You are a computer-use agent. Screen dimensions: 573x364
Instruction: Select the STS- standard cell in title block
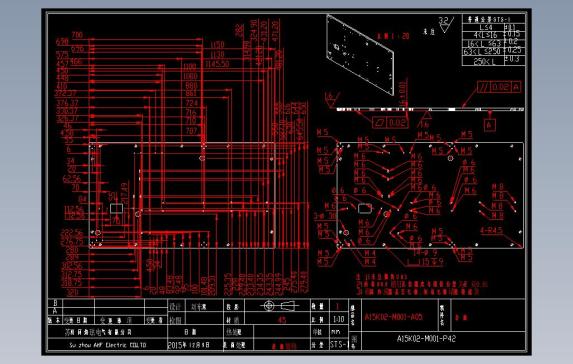pos(338,345)
